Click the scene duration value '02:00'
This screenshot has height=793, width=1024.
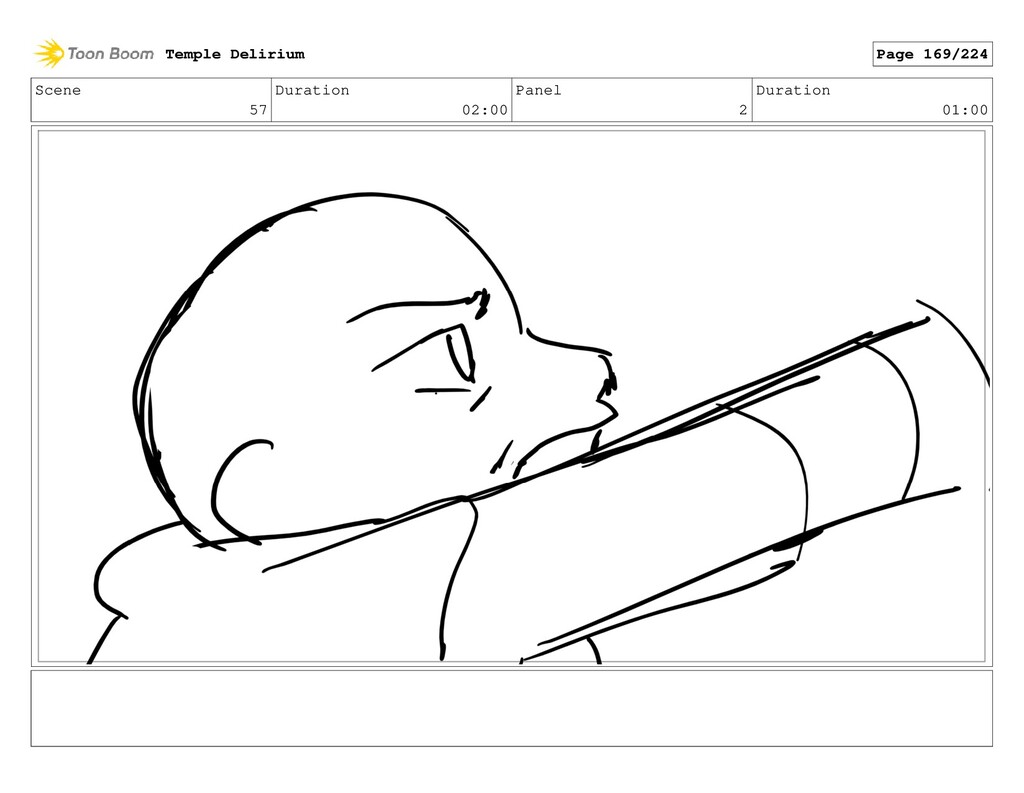coord(485,110)
